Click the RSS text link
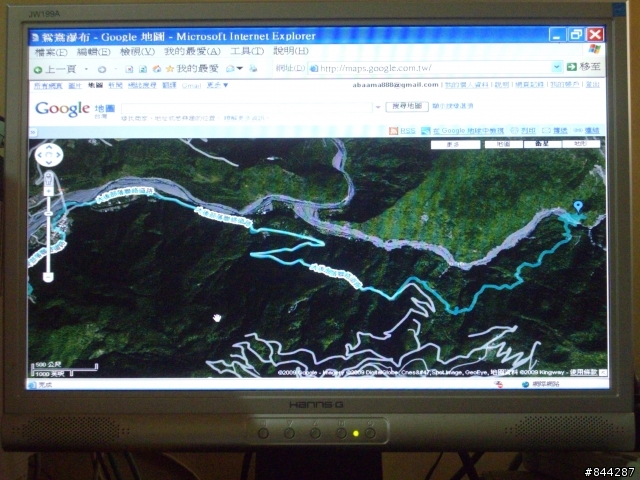 tap(407, 131)
